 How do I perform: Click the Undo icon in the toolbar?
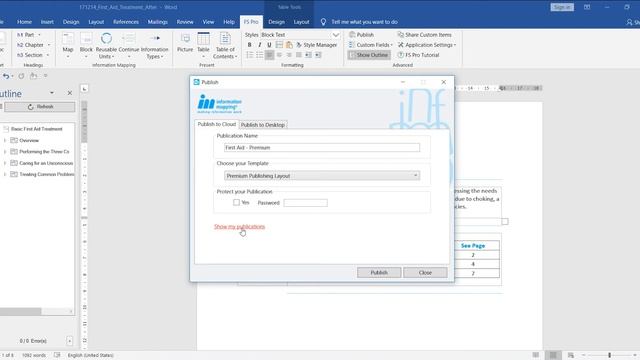click(6, 76)
